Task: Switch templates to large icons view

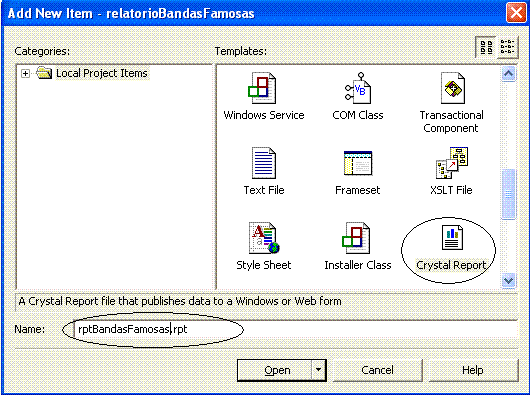Action: pyautogui.click(x=486, y=47)
